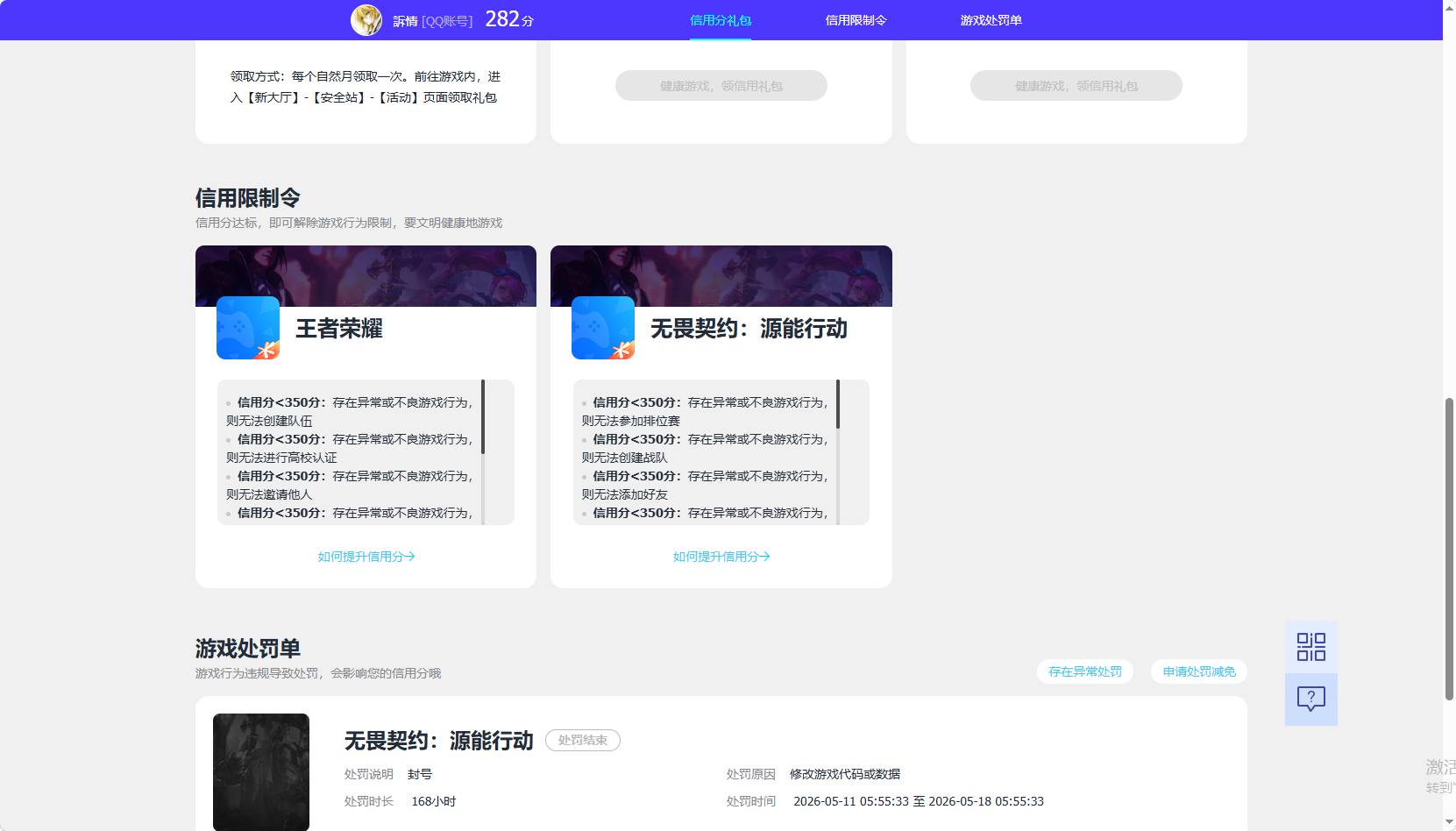Click the 游戏处罚单 section heading
The height and width of the screenshot is (831, 1456).
tap(248, 649)
